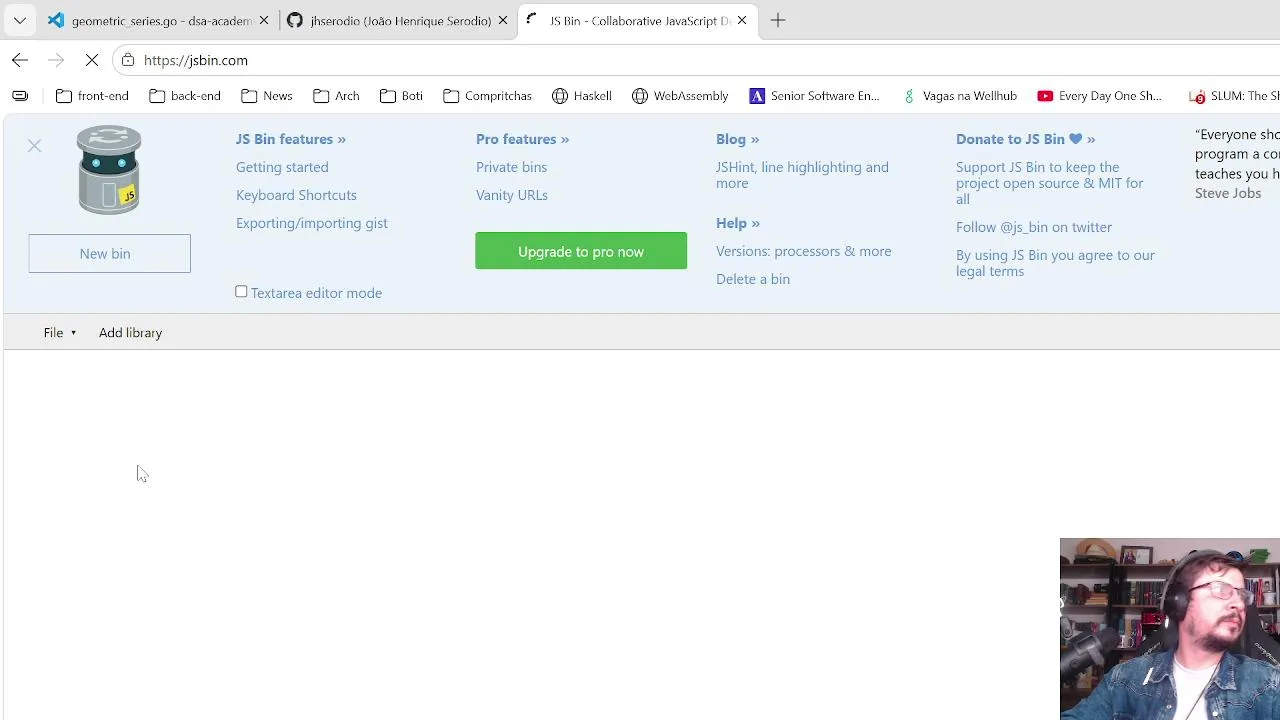Open JS Bin features link

coord(291,139)
